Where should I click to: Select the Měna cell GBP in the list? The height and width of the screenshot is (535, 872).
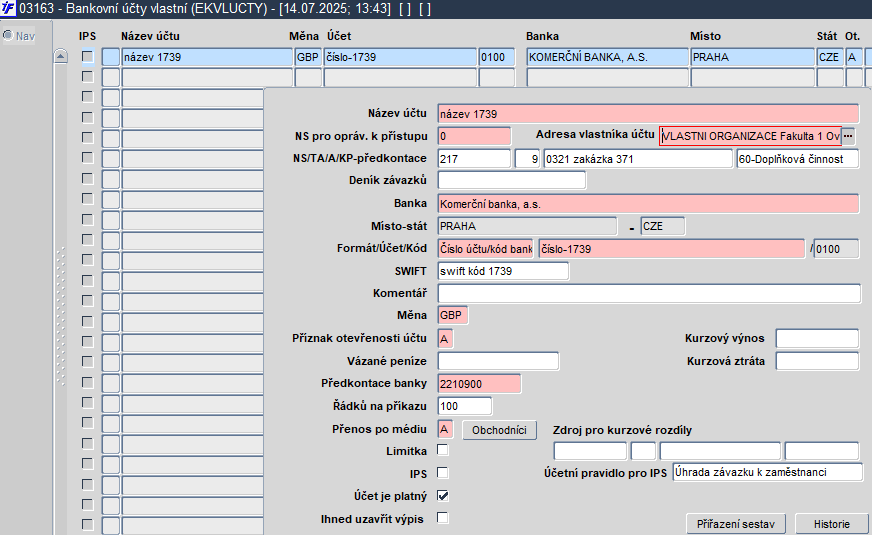tap(308, 57)
